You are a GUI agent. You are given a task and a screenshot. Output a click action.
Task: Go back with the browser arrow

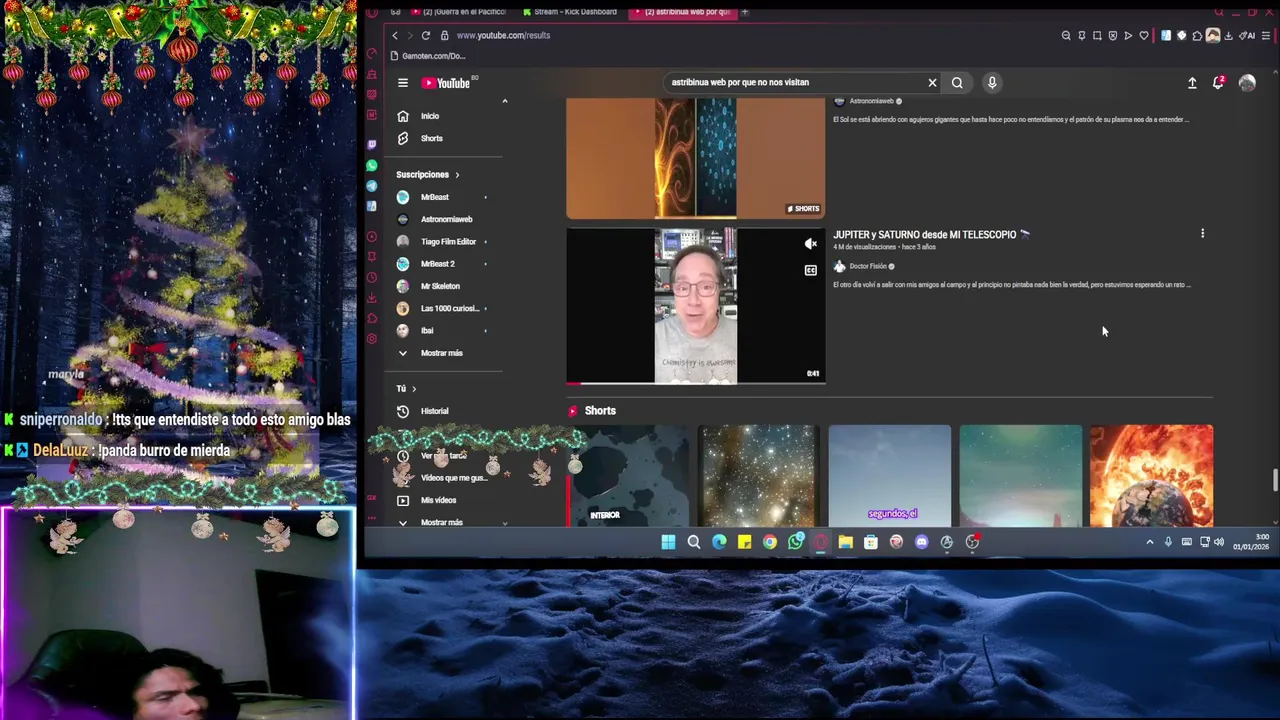pyautogui.click(x=394, y=35)
